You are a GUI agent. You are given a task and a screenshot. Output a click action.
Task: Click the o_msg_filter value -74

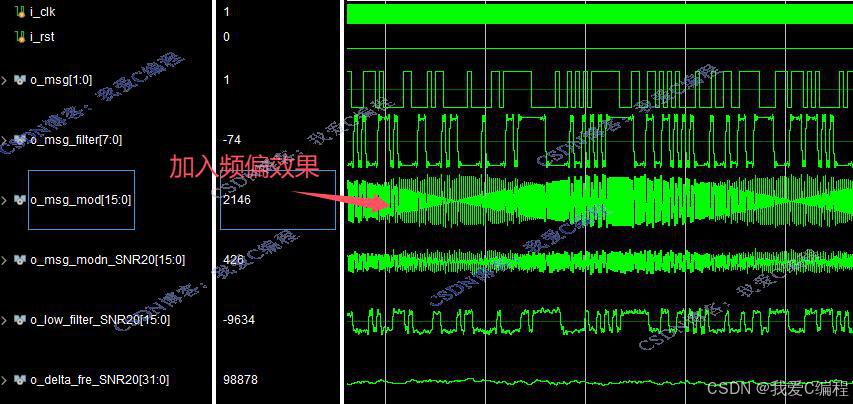232,140
